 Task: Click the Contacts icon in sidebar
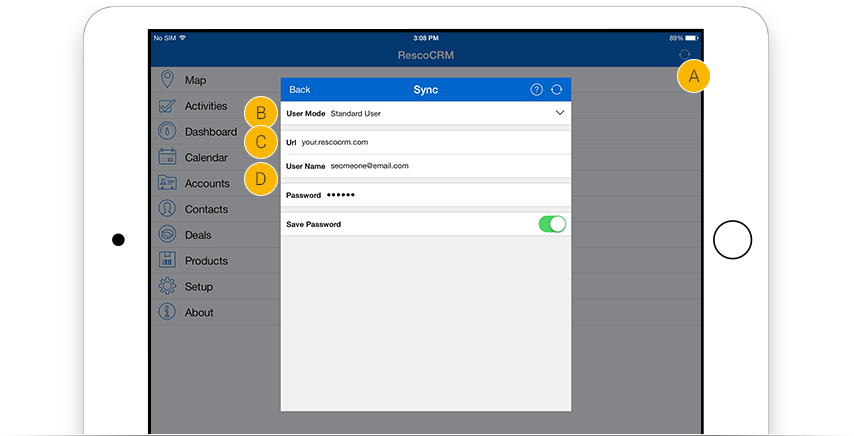167,209
